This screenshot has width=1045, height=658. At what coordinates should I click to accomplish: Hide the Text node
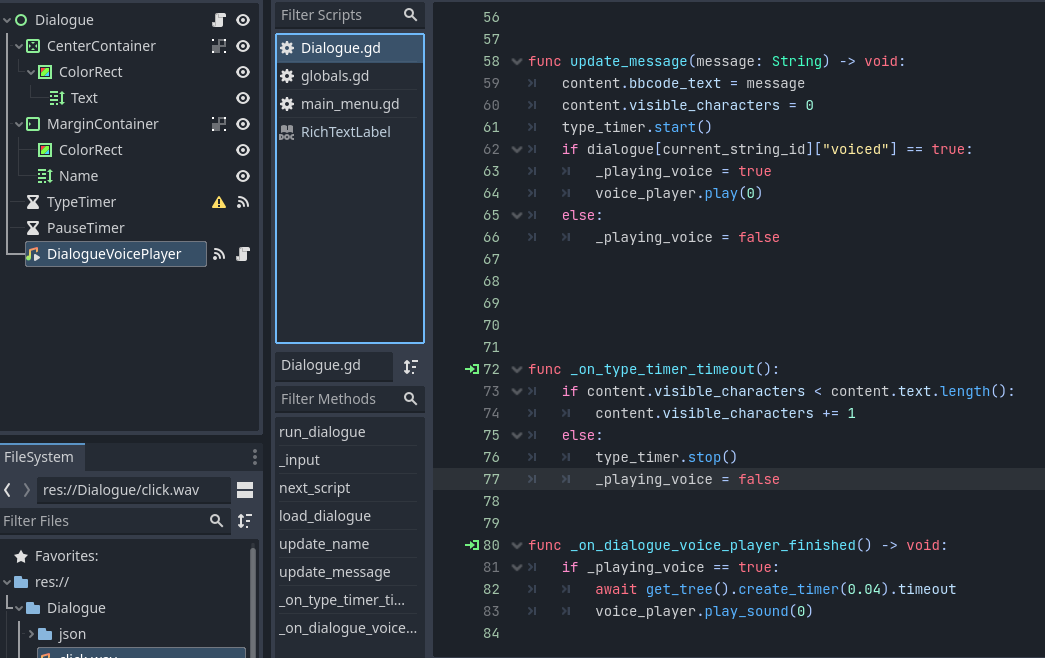(x=243, y=98)
